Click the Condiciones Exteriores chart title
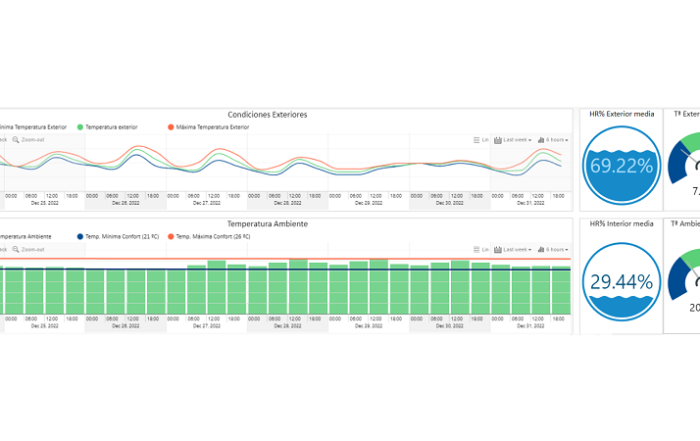 pyautogui.click(x=267, y=115)
